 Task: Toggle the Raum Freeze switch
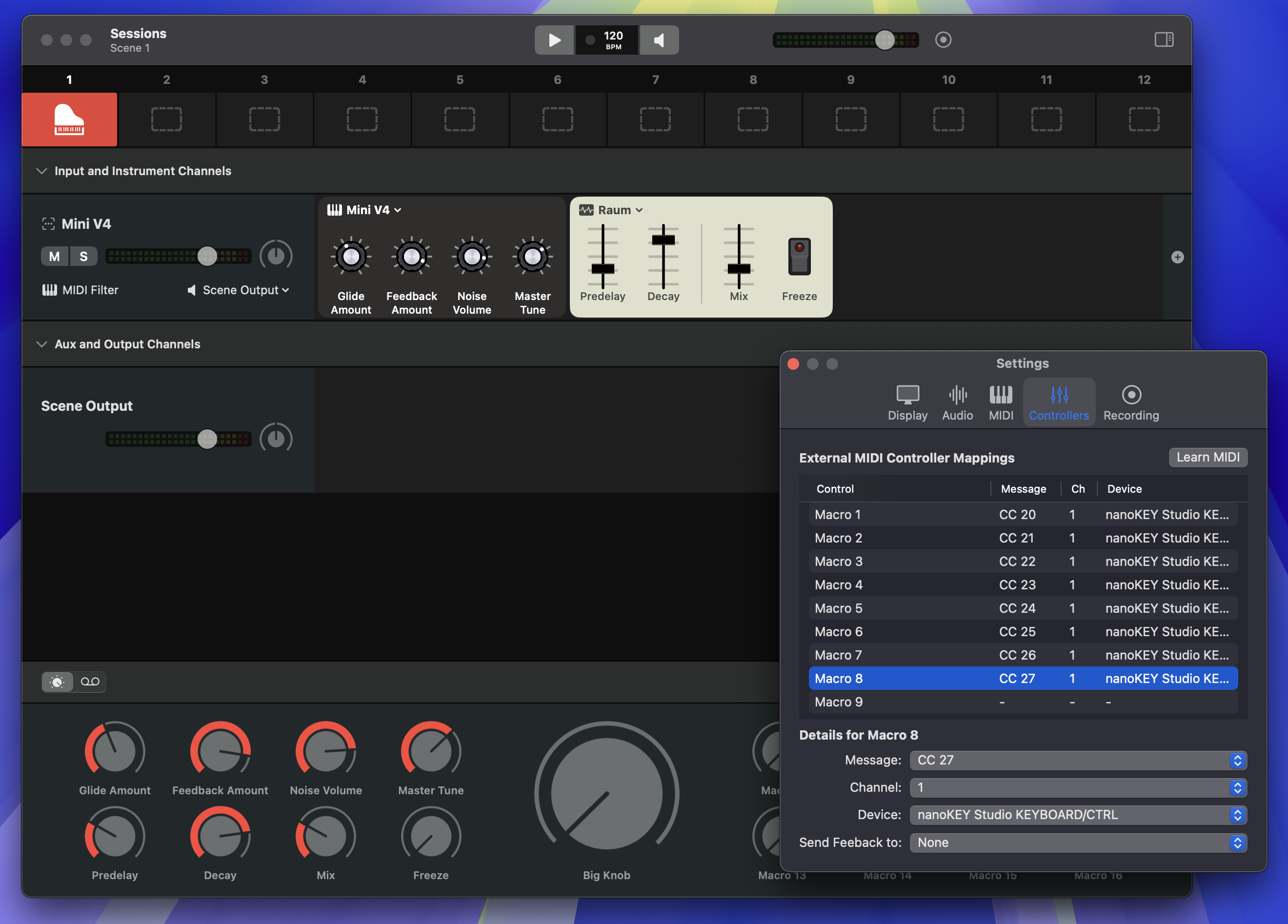(799, 257)
